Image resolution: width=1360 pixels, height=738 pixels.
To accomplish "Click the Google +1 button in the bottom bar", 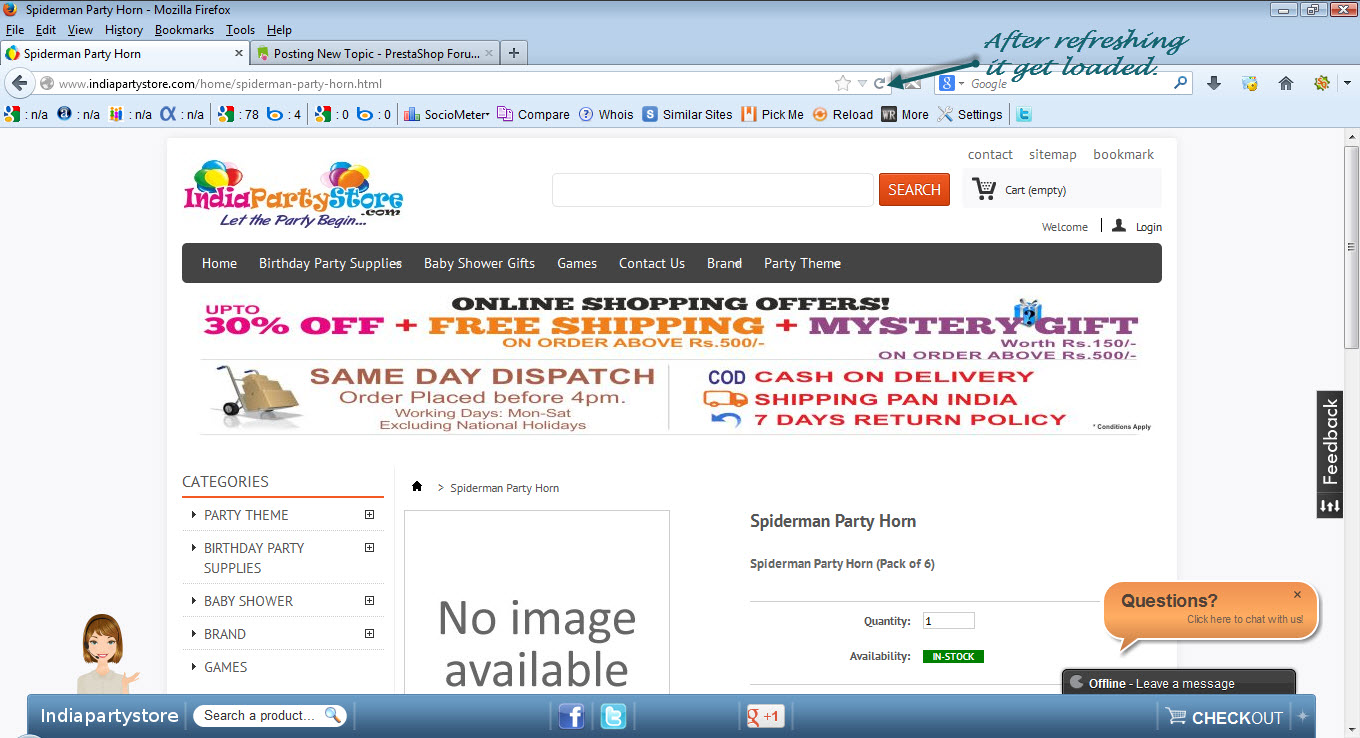I will (765, 716).
